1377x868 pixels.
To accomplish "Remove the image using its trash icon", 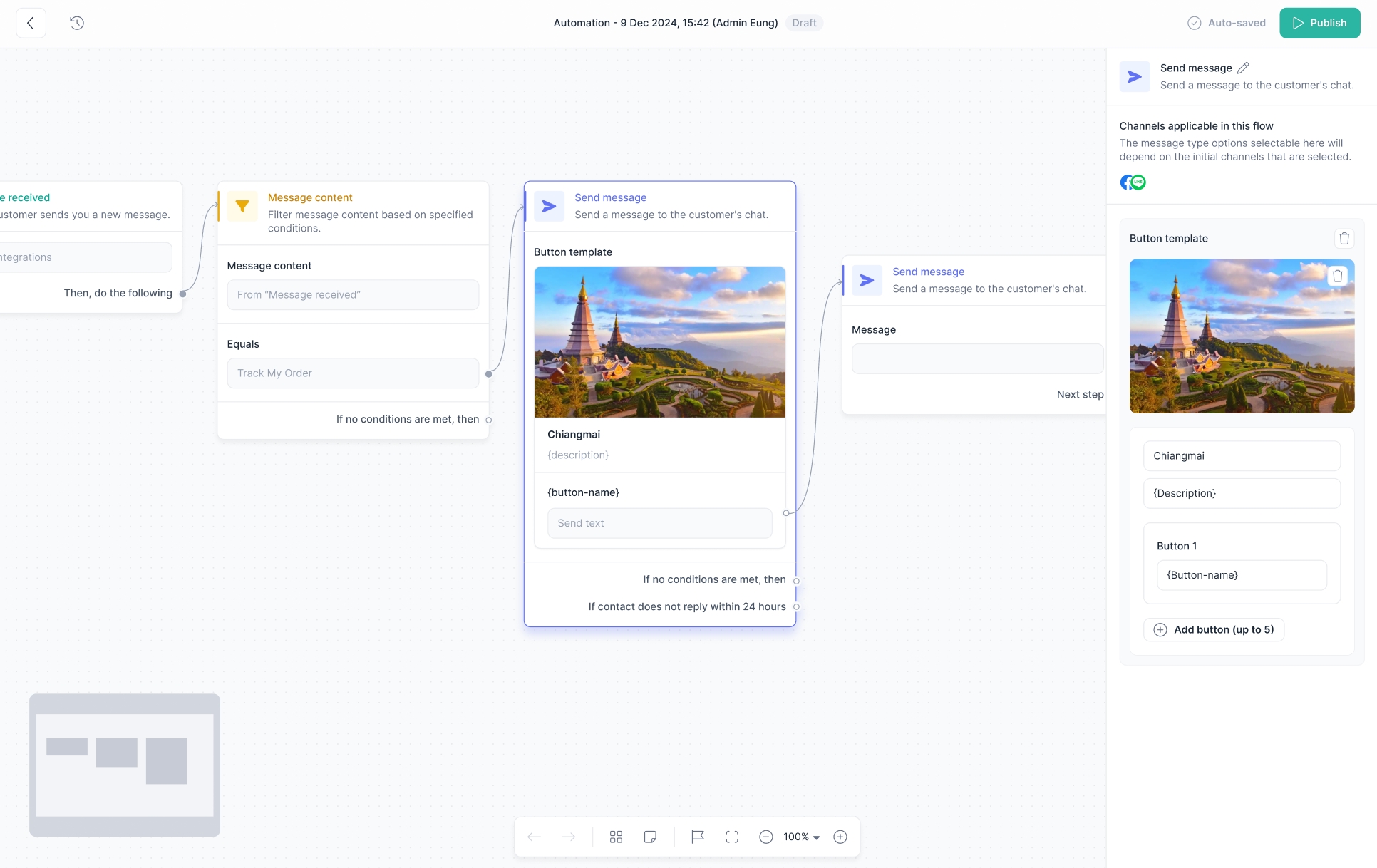I will [x=1337, y=276].
